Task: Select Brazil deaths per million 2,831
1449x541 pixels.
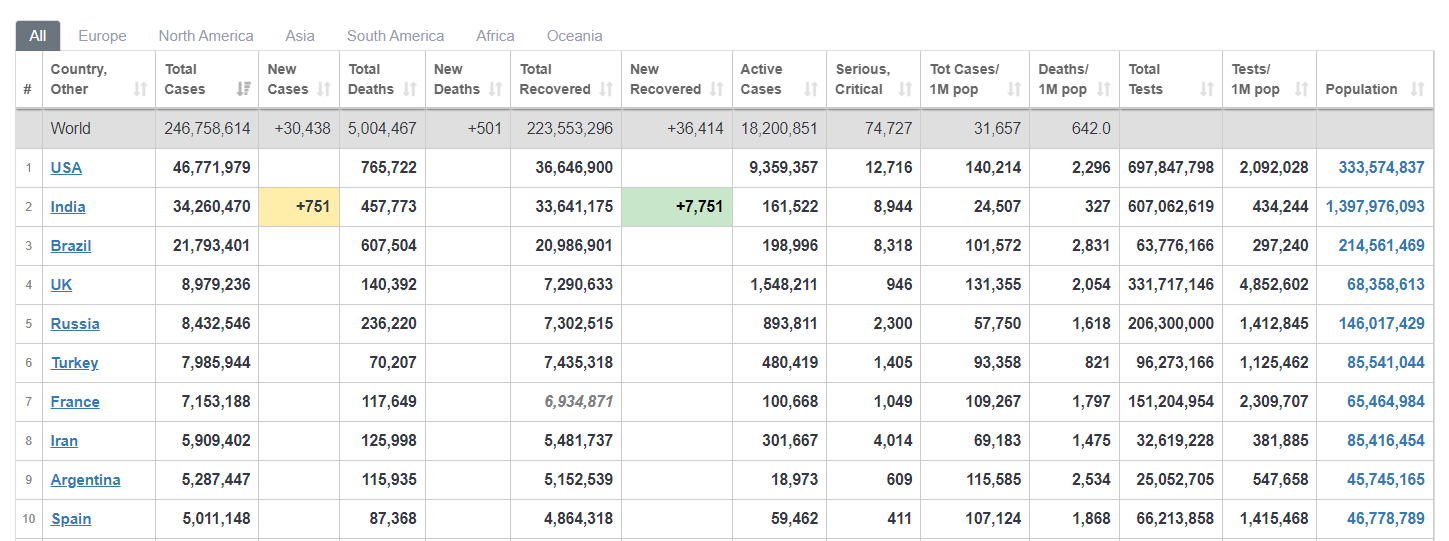Action: pyautogui.click(x=1091, y=246)
